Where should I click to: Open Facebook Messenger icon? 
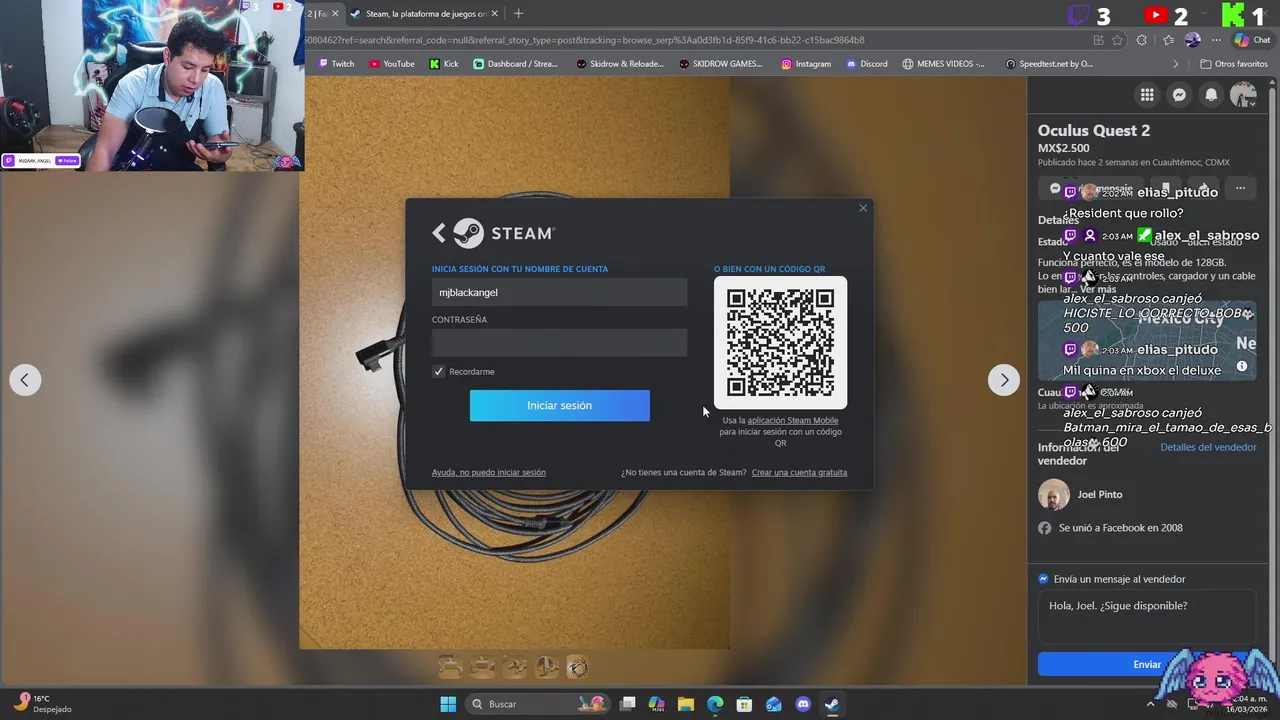(1179, 95)
